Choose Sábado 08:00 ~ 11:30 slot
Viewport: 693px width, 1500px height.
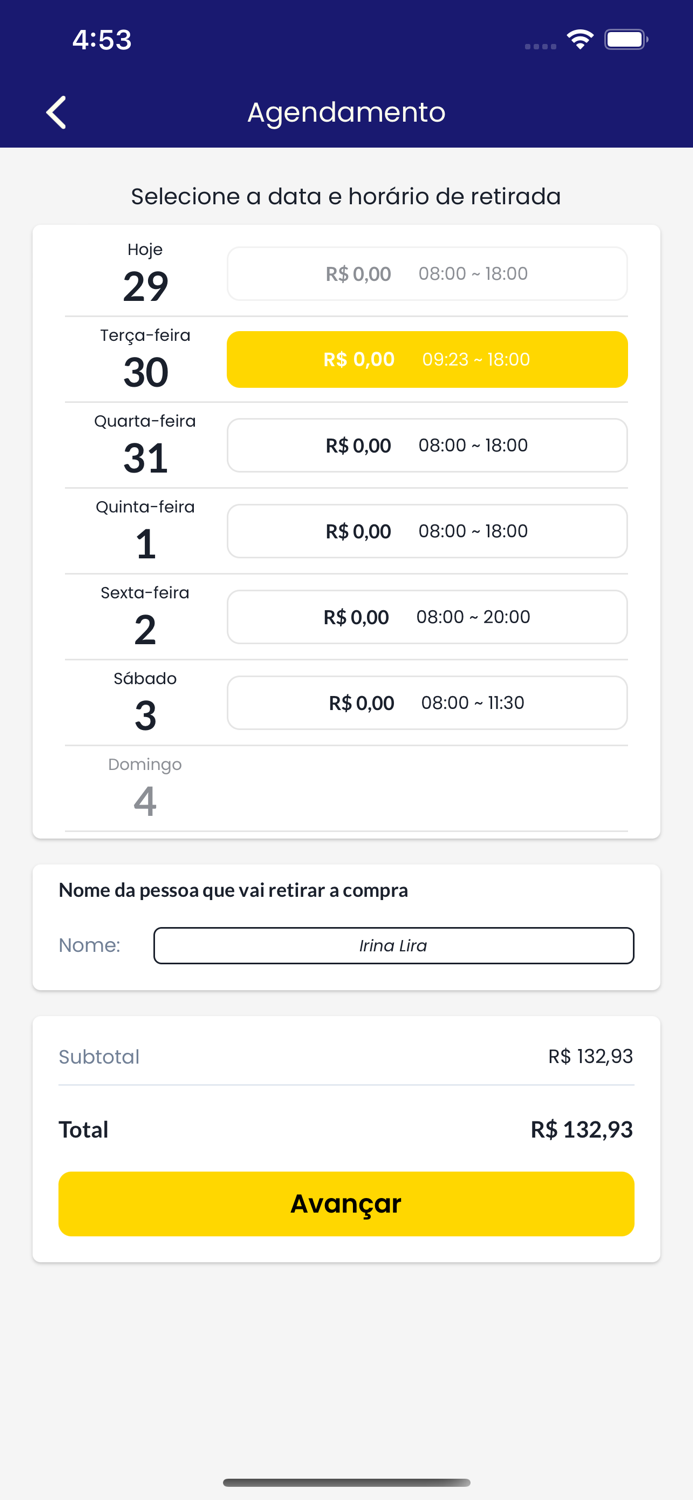pyautogui.click(x=427, y=704)
